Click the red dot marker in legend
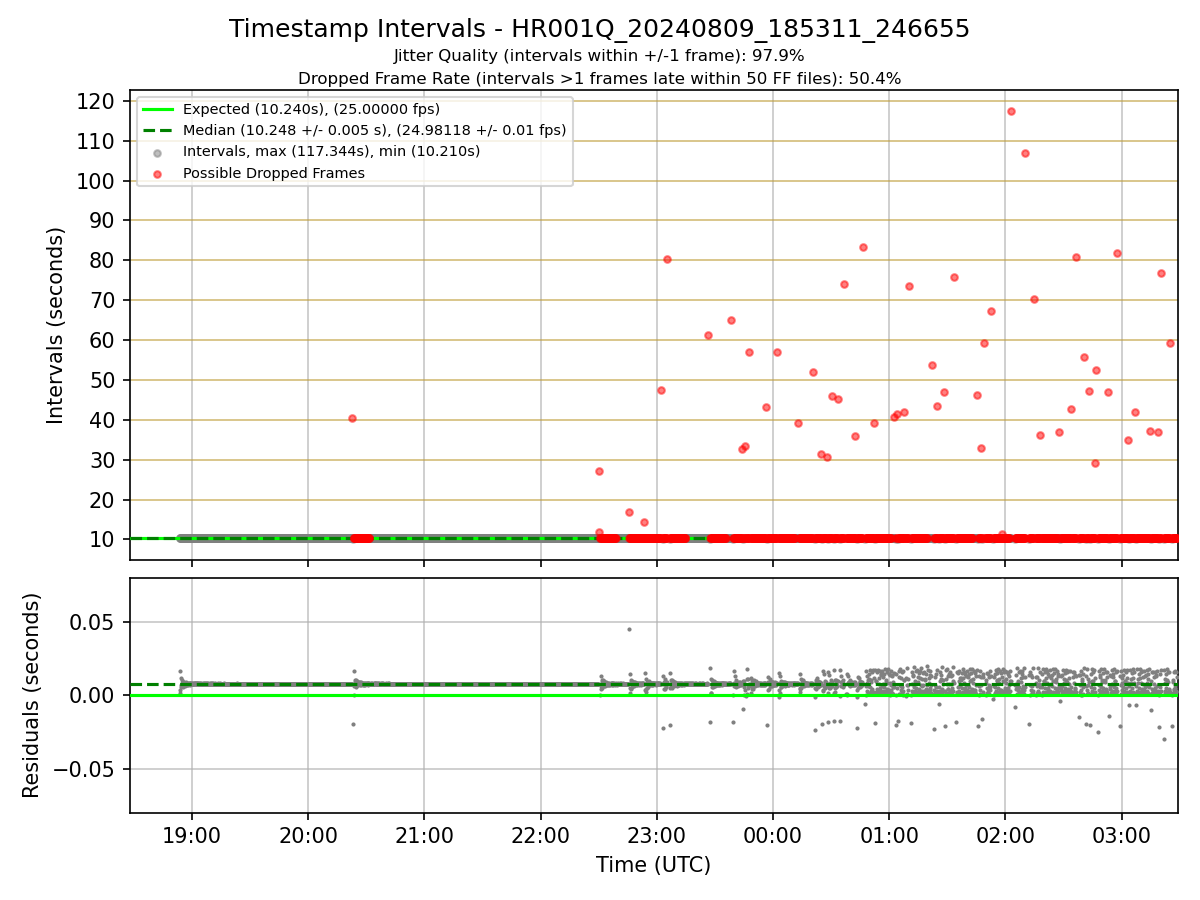 pyautogui.click(x=159, y=173)
